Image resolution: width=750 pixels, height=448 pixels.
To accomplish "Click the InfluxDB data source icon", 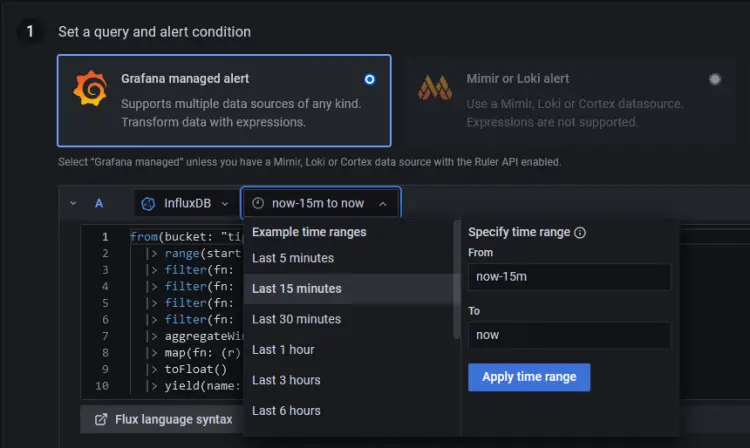I will (x=149, y=203).
